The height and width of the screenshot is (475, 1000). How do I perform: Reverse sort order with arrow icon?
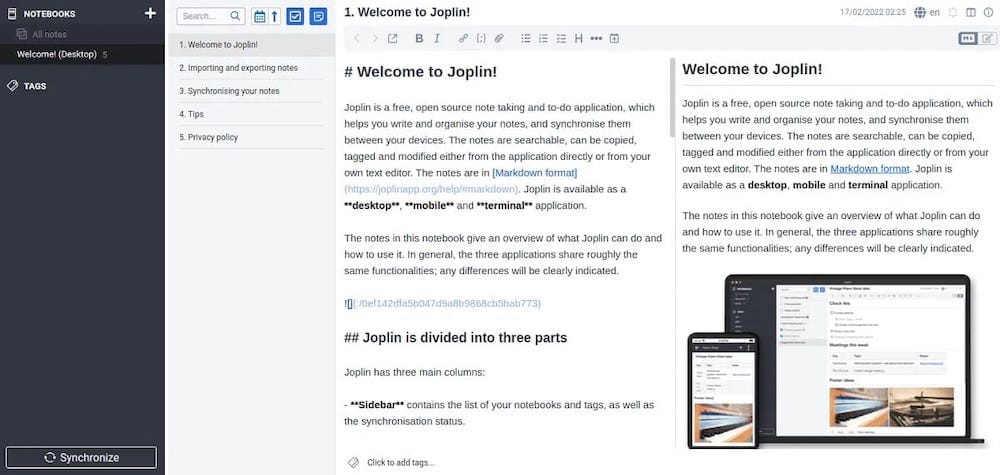click(x=275, y=17)
